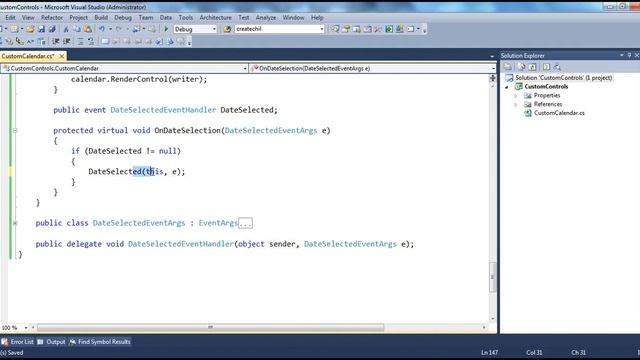Click View Code icon in Solution Explorer
This screenshot has width=640, height=360.
click(546, 67)
